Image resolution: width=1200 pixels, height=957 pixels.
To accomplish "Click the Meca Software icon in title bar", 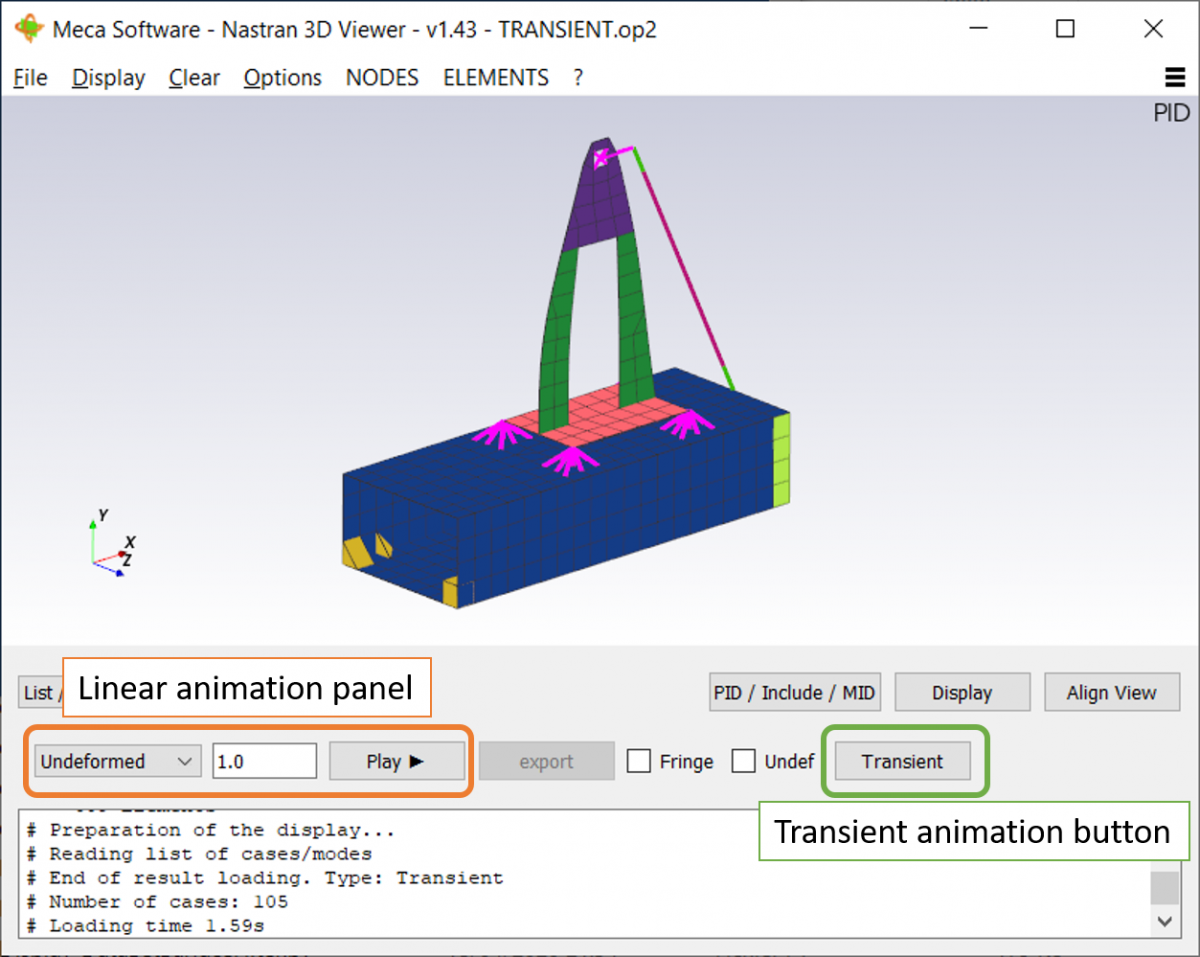I will point(29,29).
